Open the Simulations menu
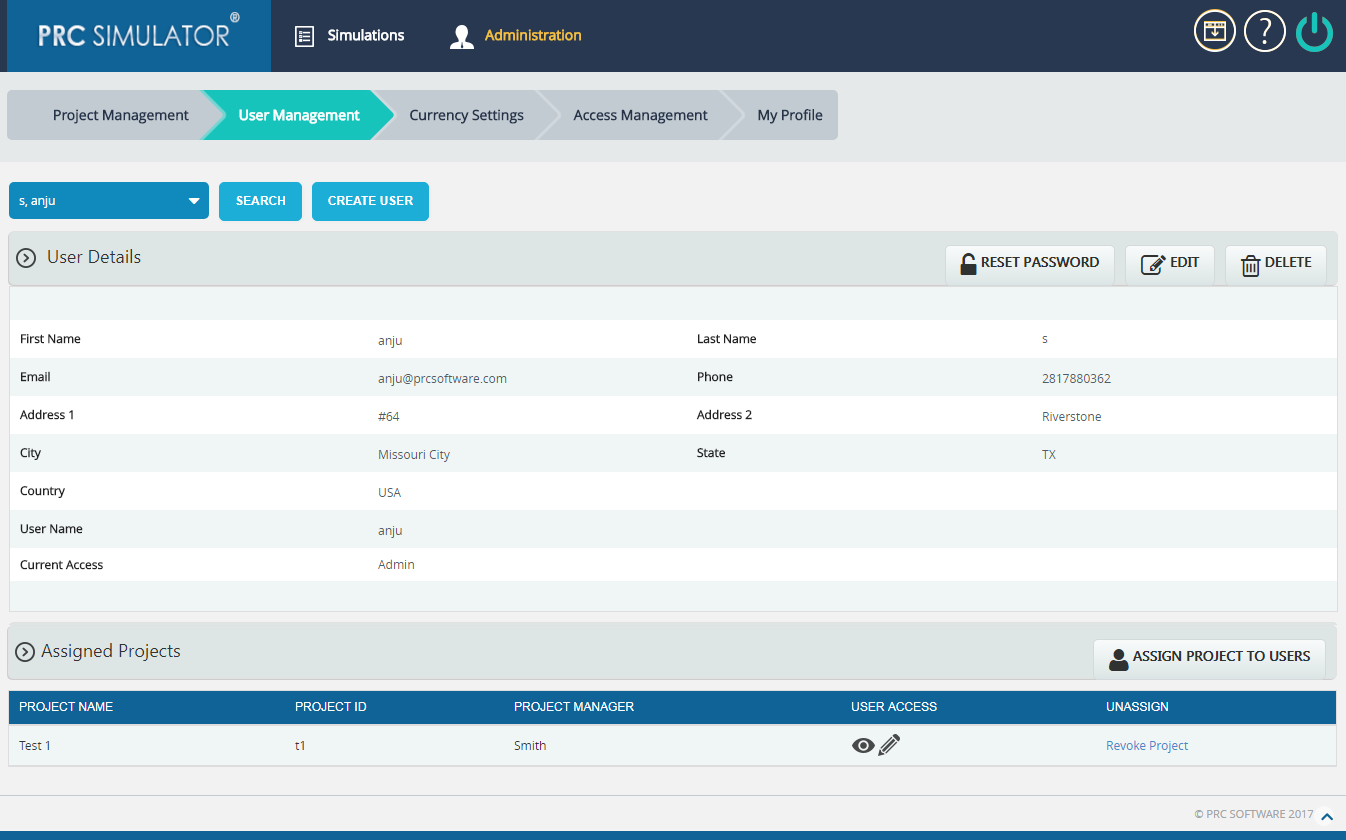 click(364, 35)
